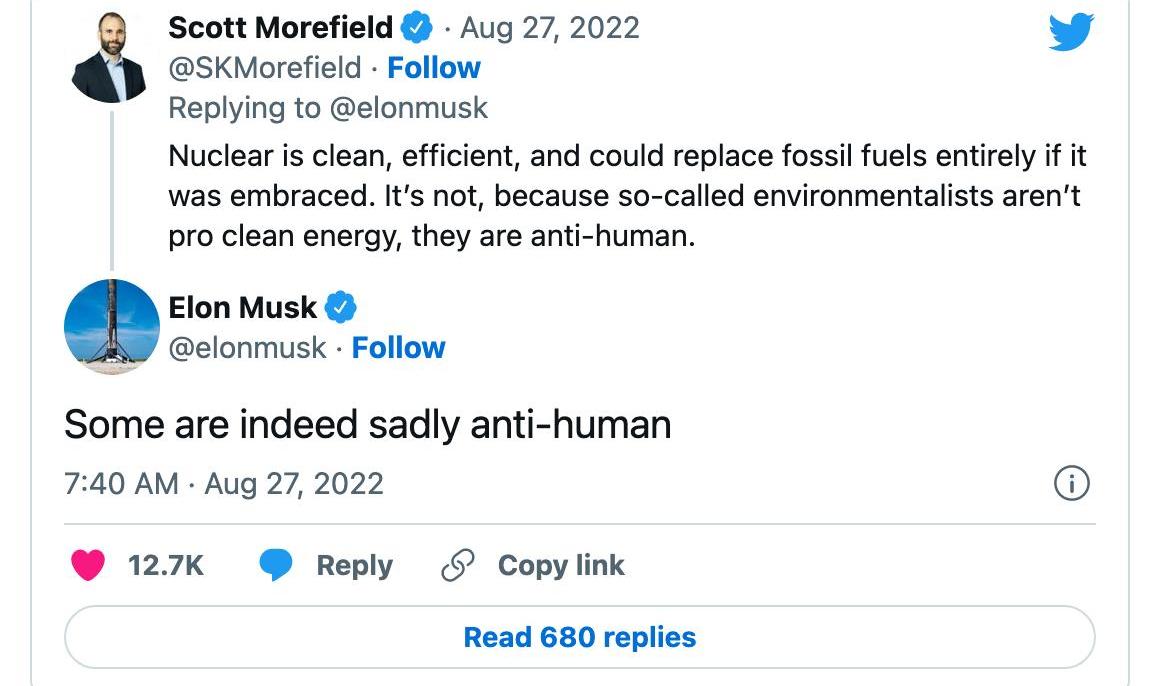
Task: Click the 7:40 AM · Aug 27, 2022 timestamp
Action: pyautogui.click(x=223, y=484)
